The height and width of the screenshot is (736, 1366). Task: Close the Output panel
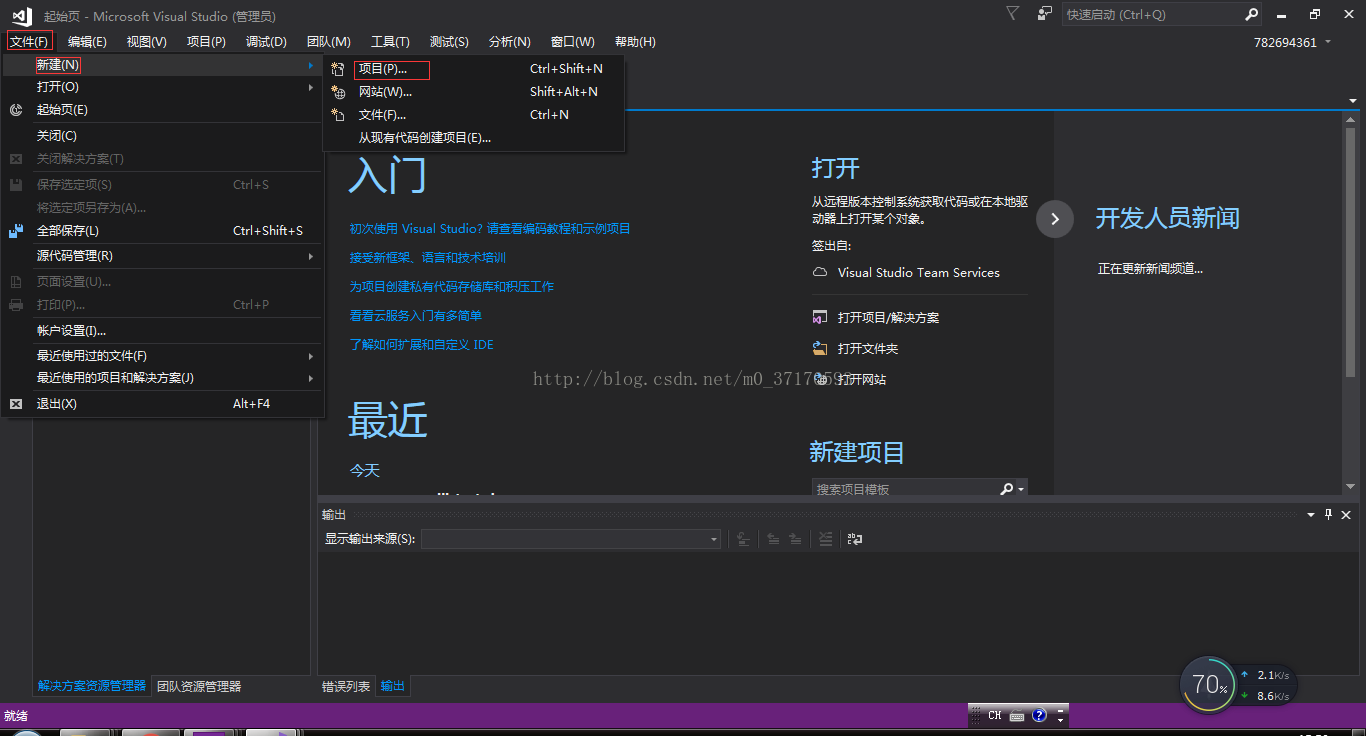coord(1346,514)
